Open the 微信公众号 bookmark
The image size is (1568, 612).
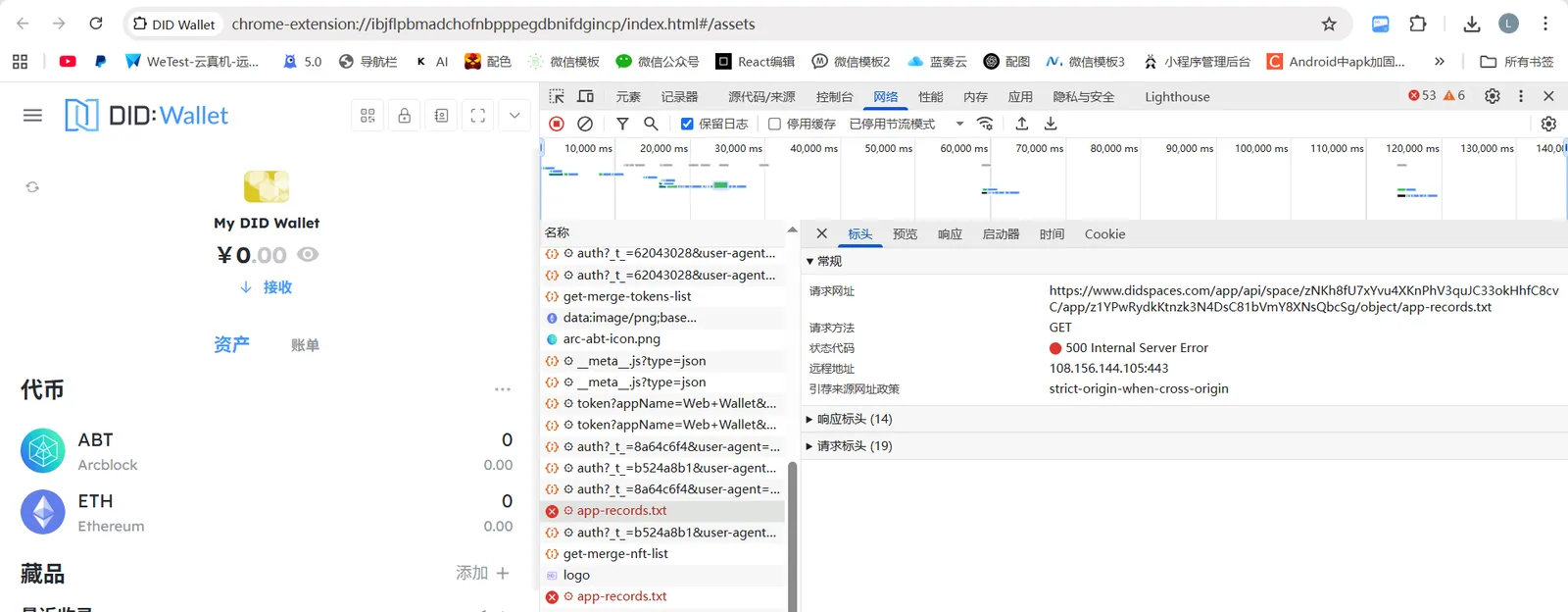click(658, 61)
